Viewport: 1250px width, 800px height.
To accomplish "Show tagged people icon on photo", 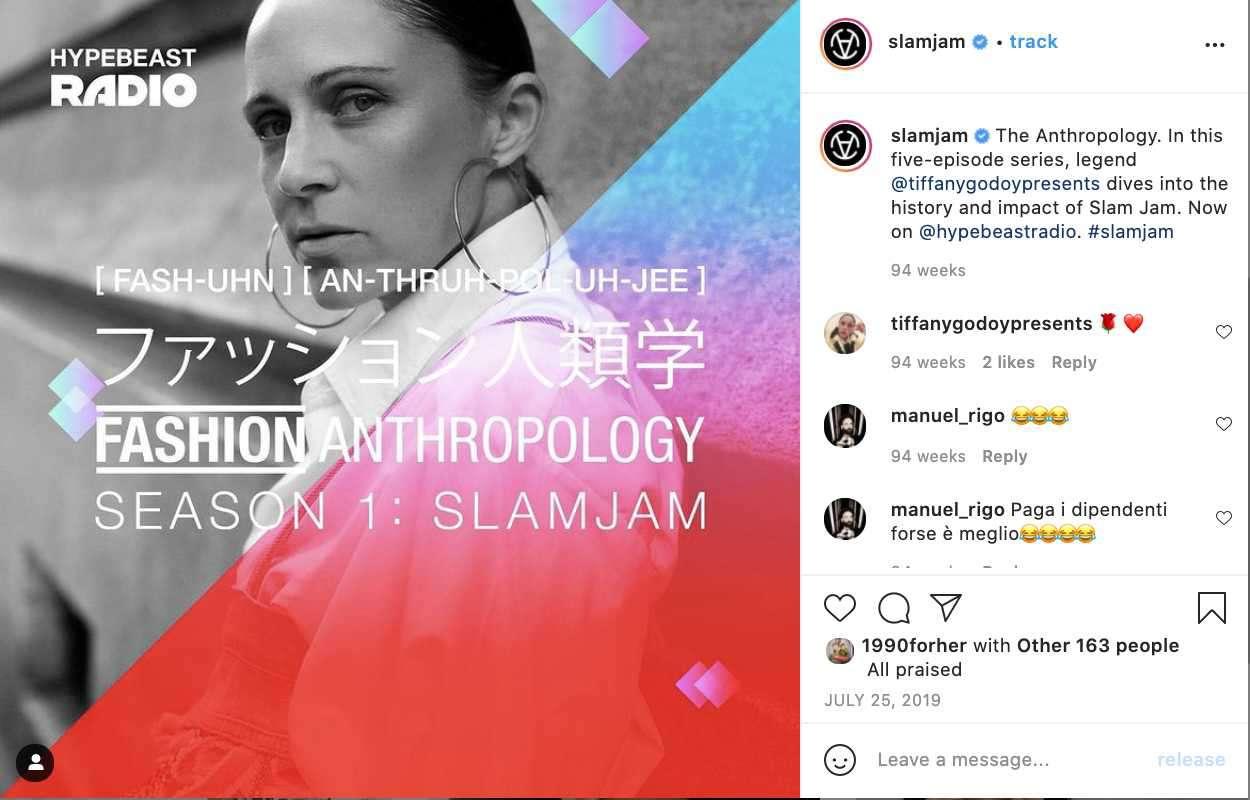I will tap(36, 763).
